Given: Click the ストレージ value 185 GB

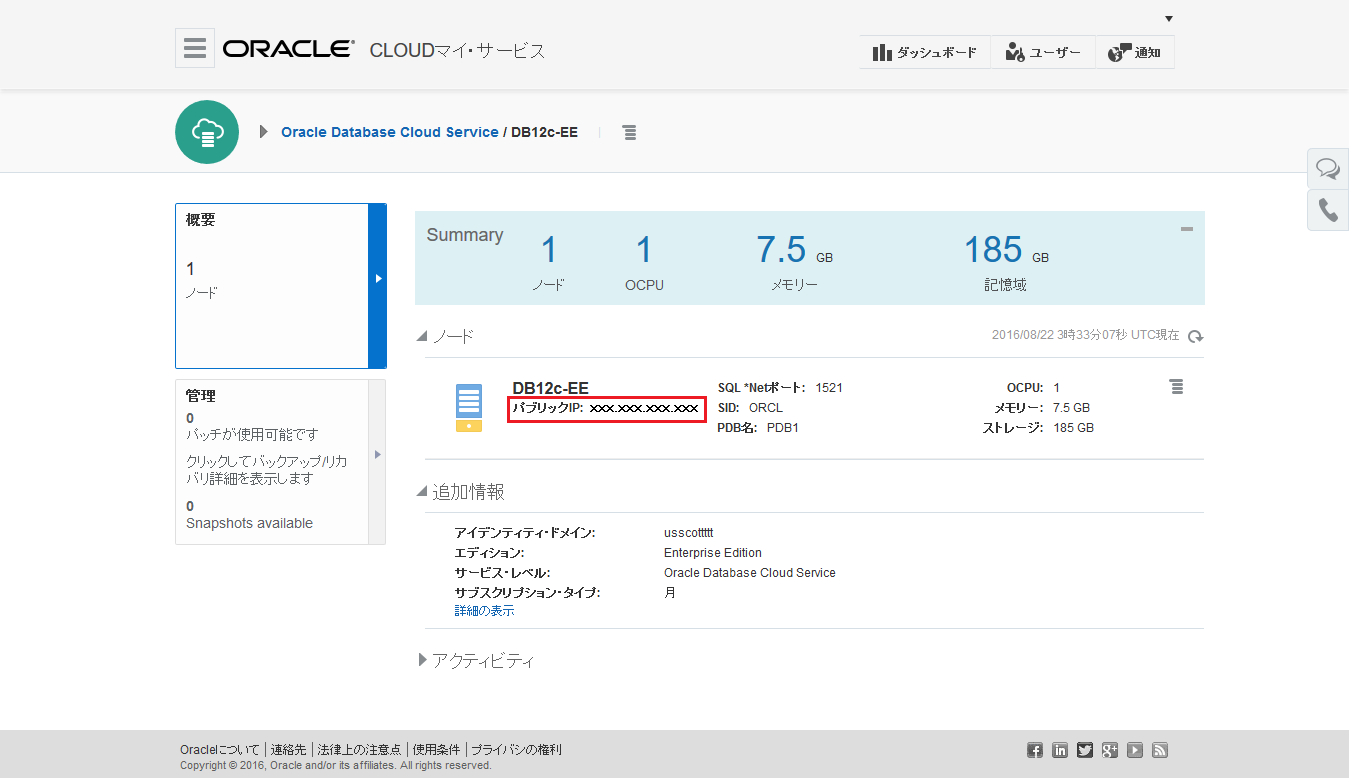Looking at the screenshot, I should pyautogui.click(x=1073, y=428).
